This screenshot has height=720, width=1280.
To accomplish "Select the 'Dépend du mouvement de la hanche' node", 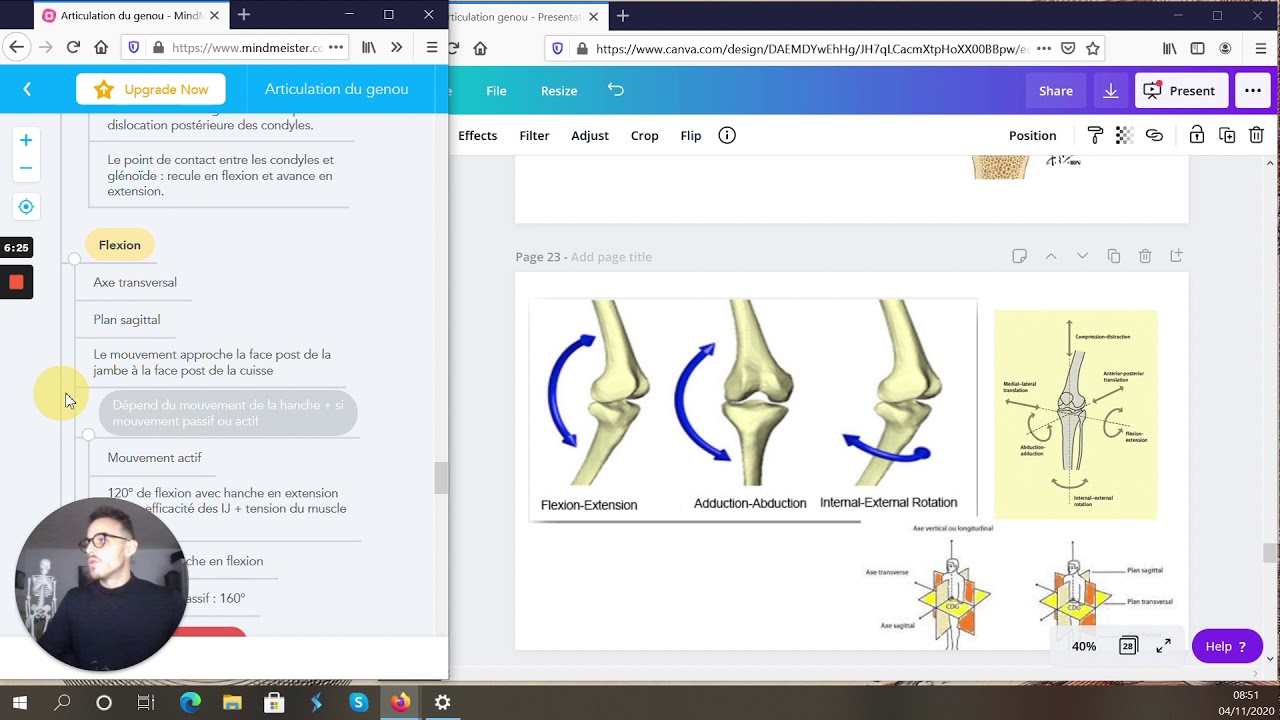I will coord(228,413).
